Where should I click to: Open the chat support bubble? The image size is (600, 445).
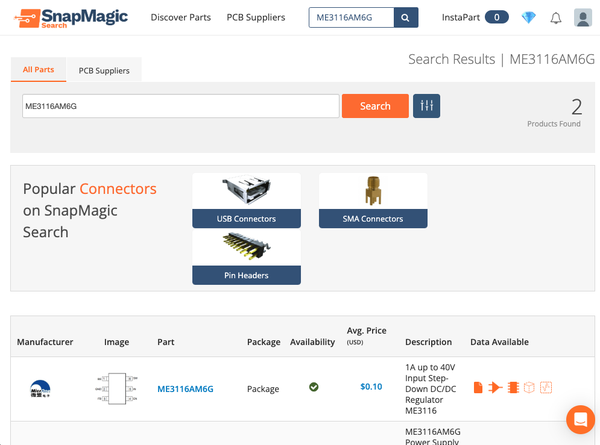click(580, 419)
